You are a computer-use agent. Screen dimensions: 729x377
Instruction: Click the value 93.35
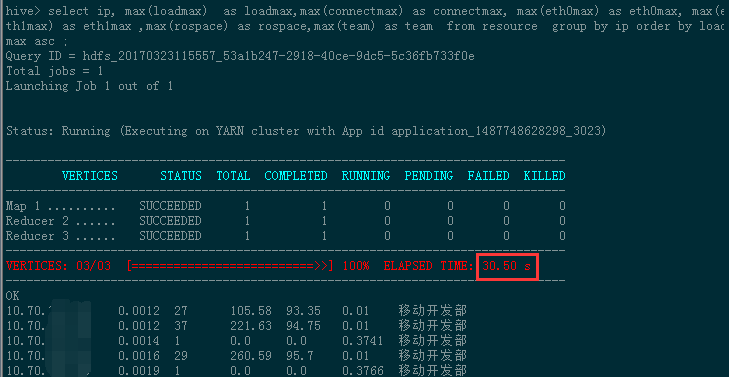[x=303, y=311]
